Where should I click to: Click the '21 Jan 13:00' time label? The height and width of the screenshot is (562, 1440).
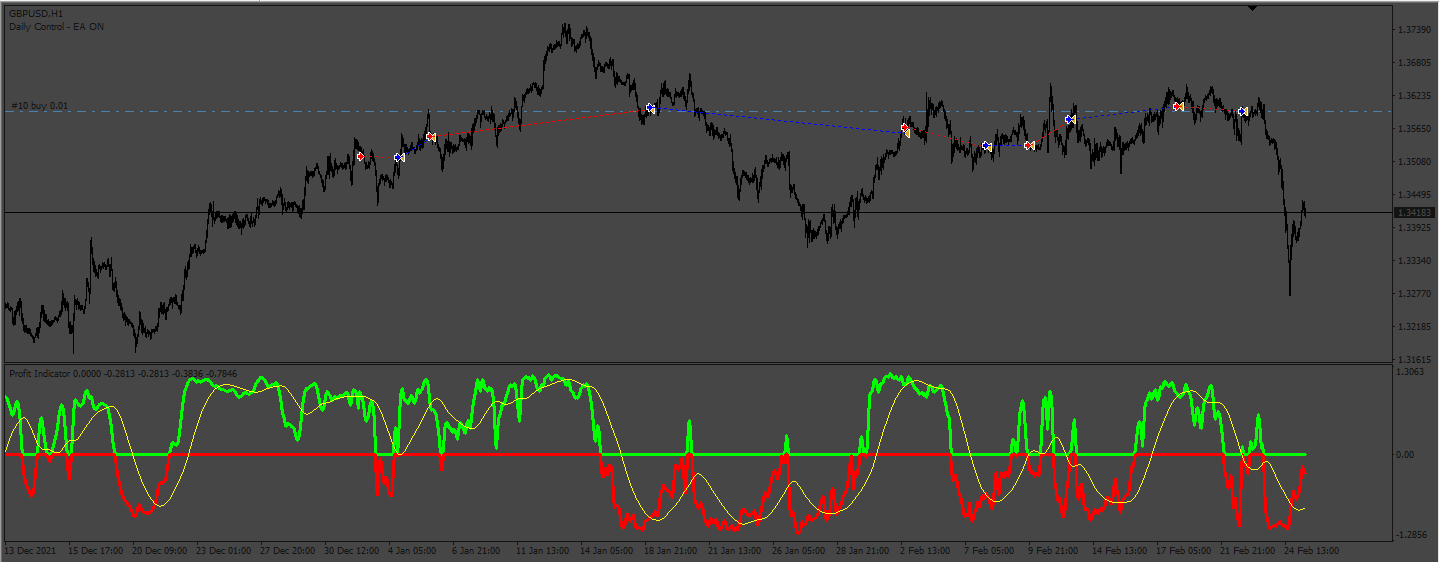point(737,550)
